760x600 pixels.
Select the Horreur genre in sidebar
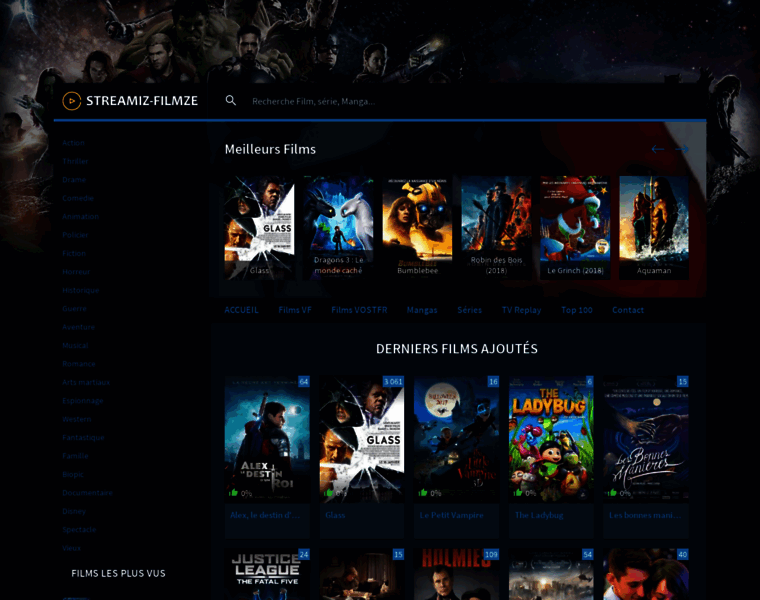tap(76, 272)
